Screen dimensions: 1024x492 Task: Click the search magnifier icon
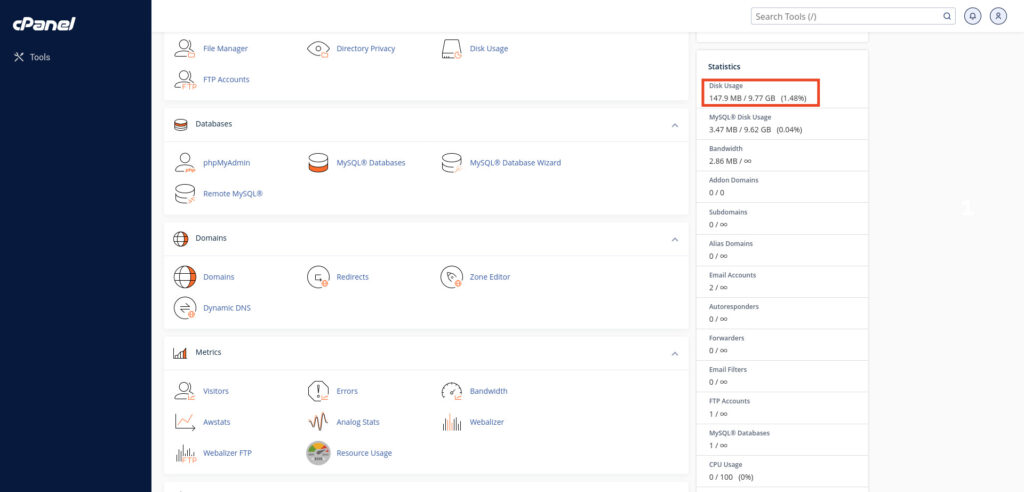947,16
